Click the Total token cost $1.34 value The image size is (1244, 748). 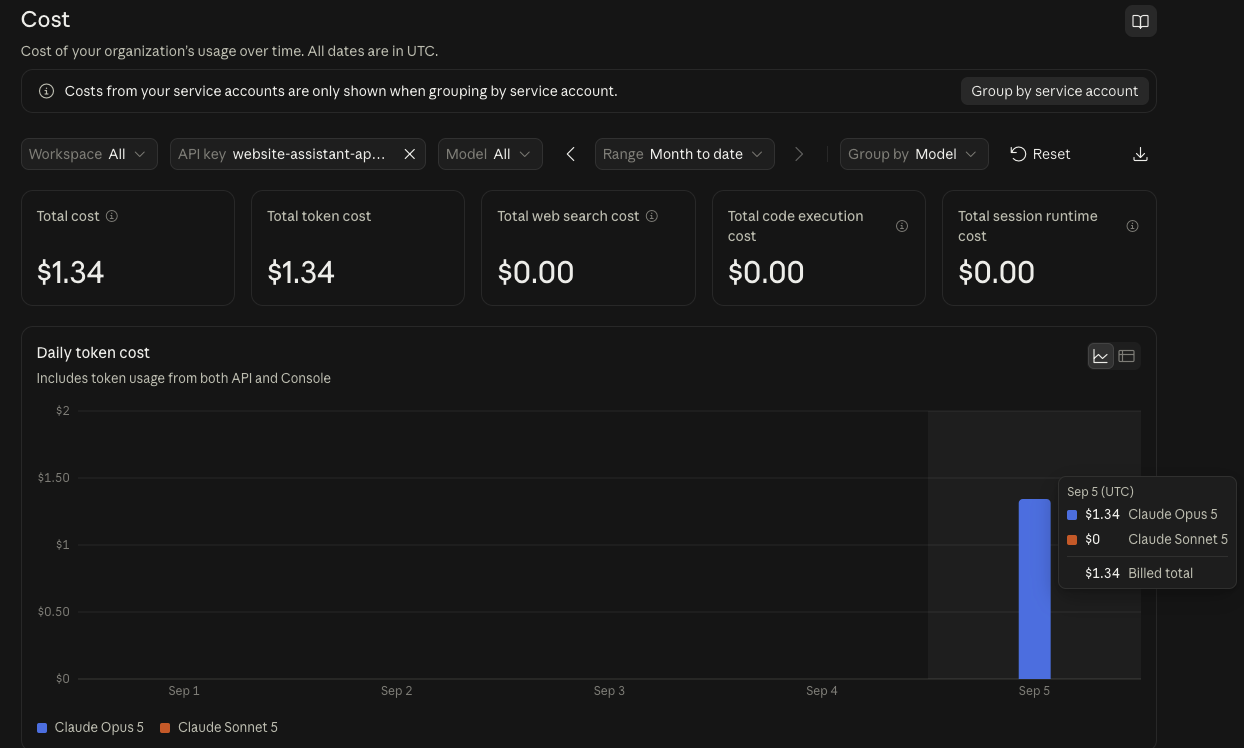pyautogui.click(x=301, y=272)
